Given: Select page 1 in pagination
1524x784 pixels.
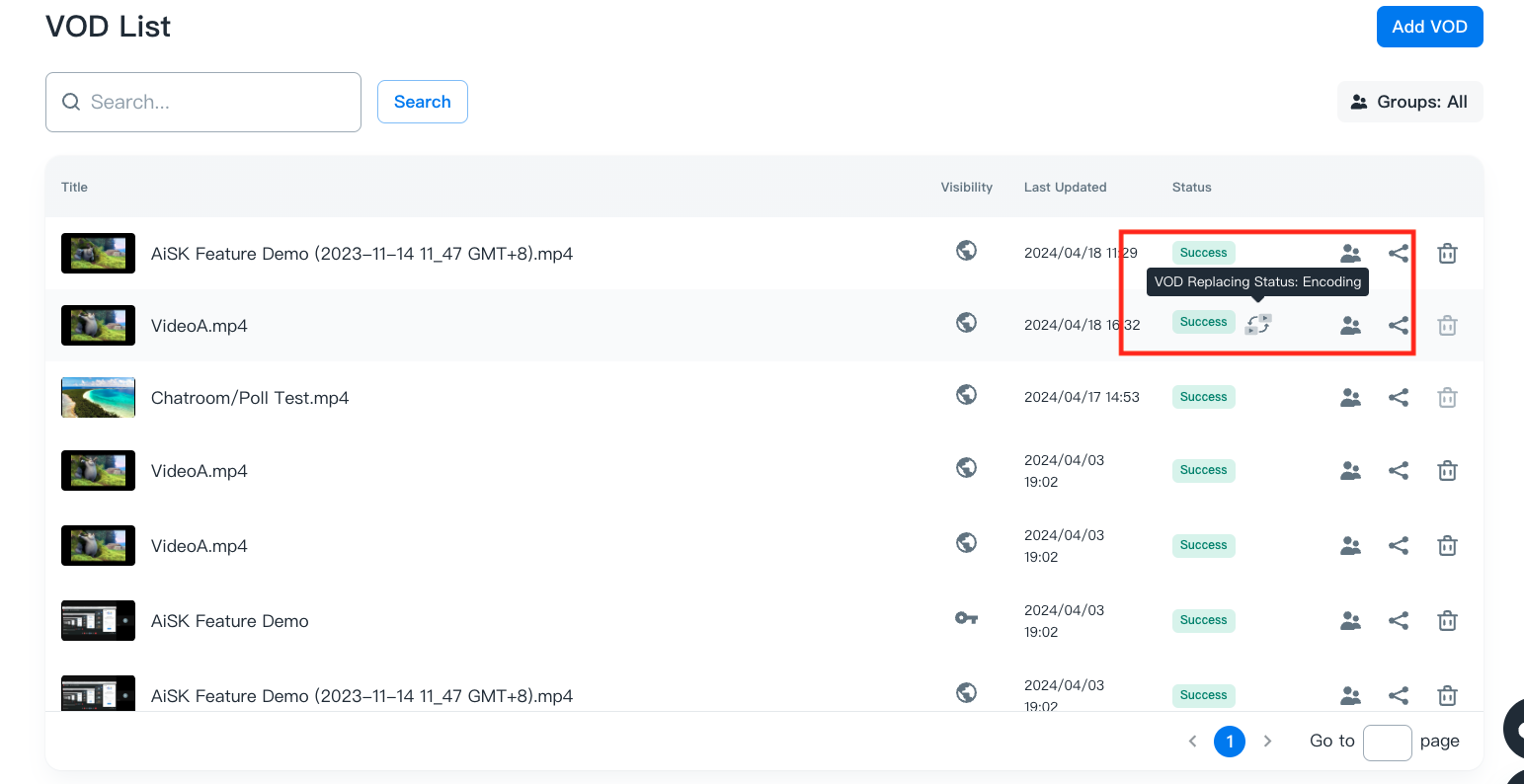Looking at the screenshot, I should click(x=1229, y=742).
